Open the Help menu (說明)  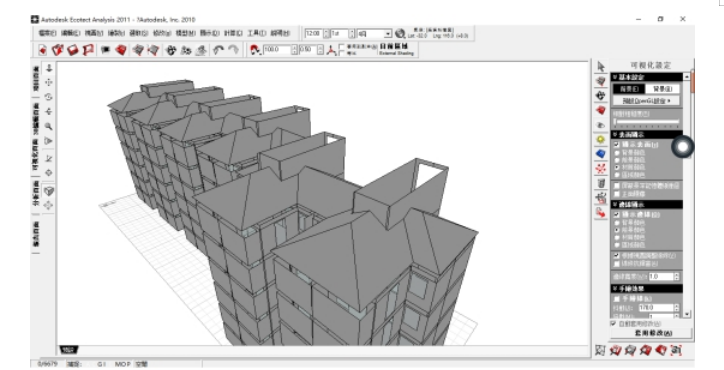click(x=280, y=33)
